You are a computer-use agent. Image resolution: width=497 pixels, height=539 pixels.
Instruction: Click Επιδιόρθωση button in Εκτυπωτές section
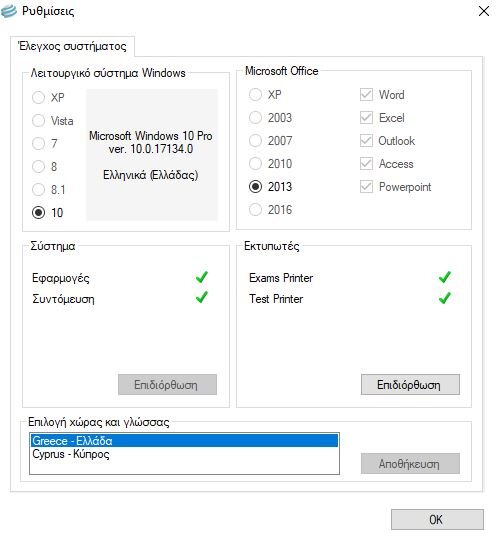click(x=410, y=385)
